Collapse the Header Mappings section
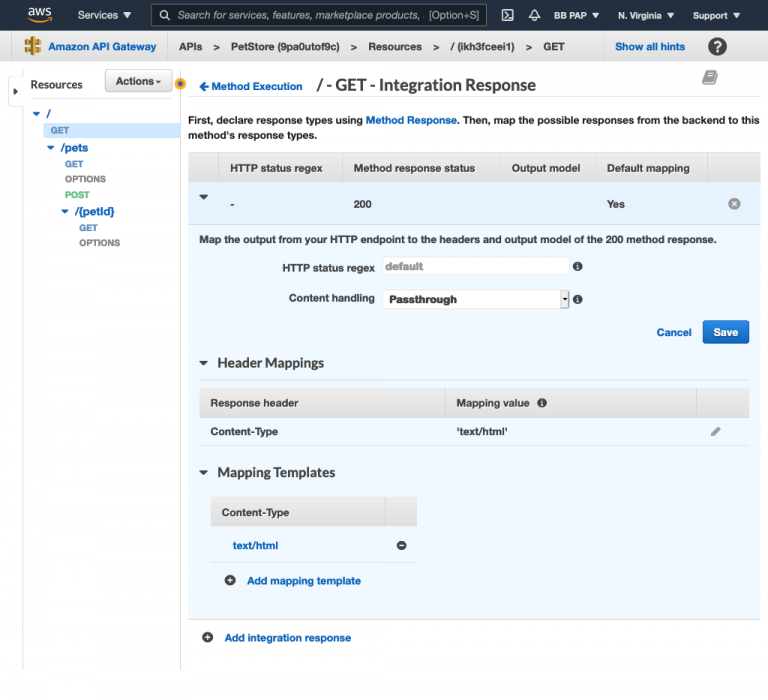 click(x=204, y=363)
